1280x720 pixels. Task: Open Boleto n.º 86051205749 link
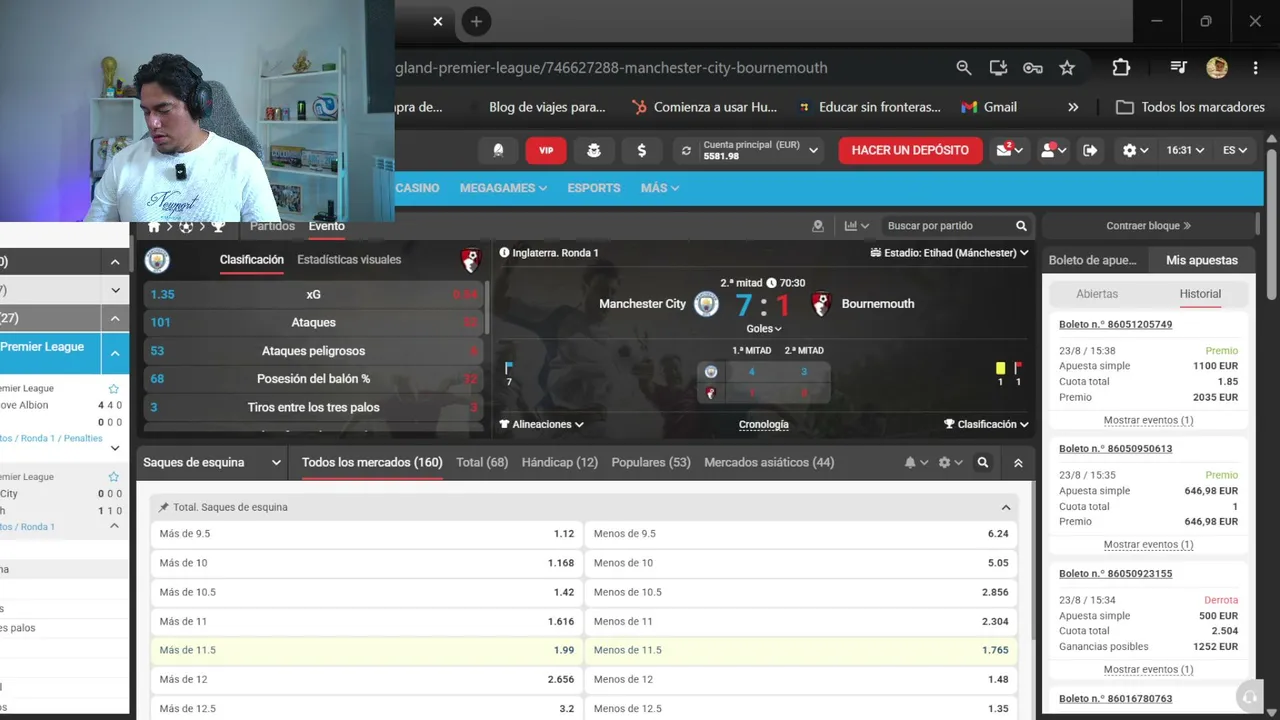[x=1115, y=325]
